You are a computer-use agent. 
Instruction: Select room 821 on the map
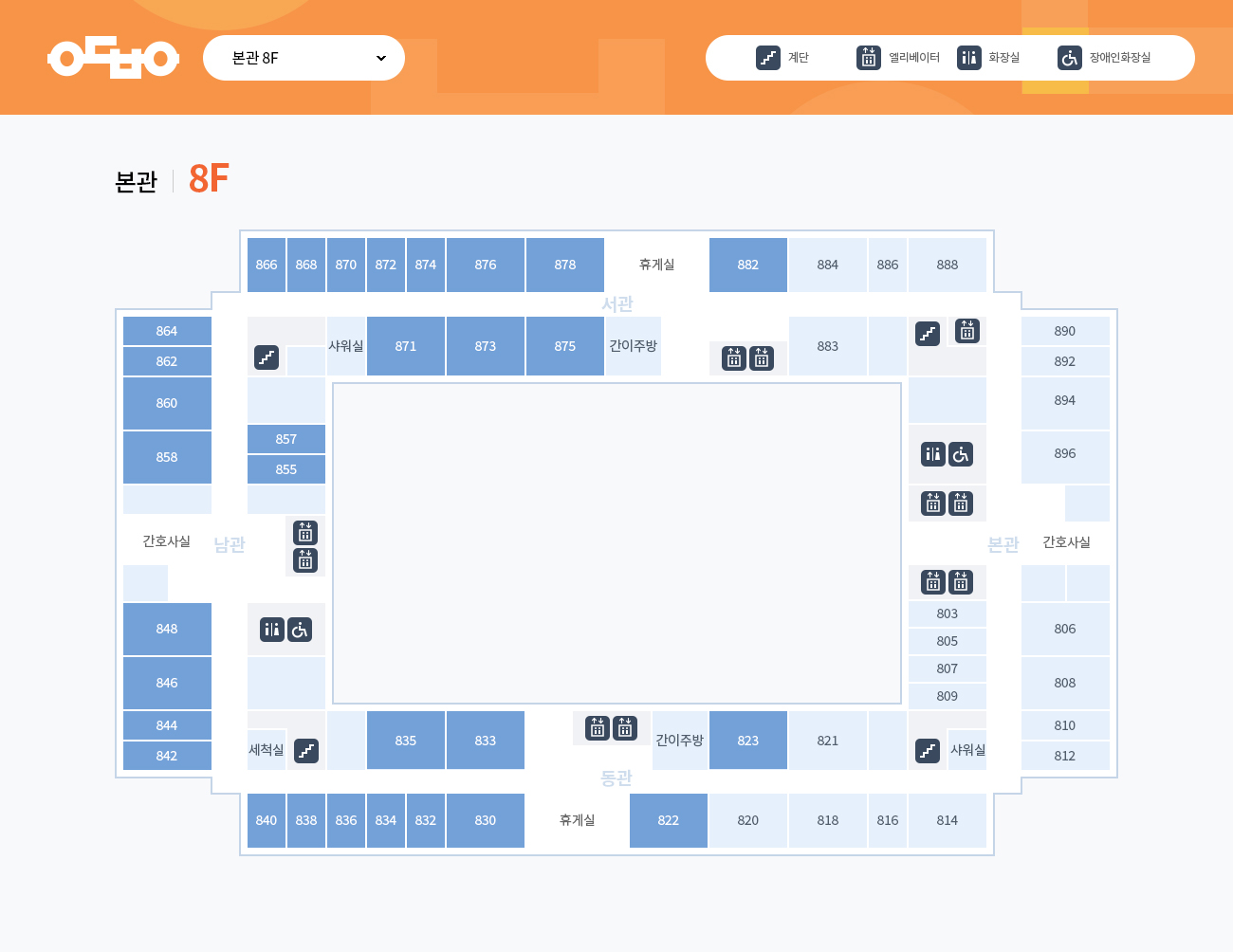(x=828, y=741)
